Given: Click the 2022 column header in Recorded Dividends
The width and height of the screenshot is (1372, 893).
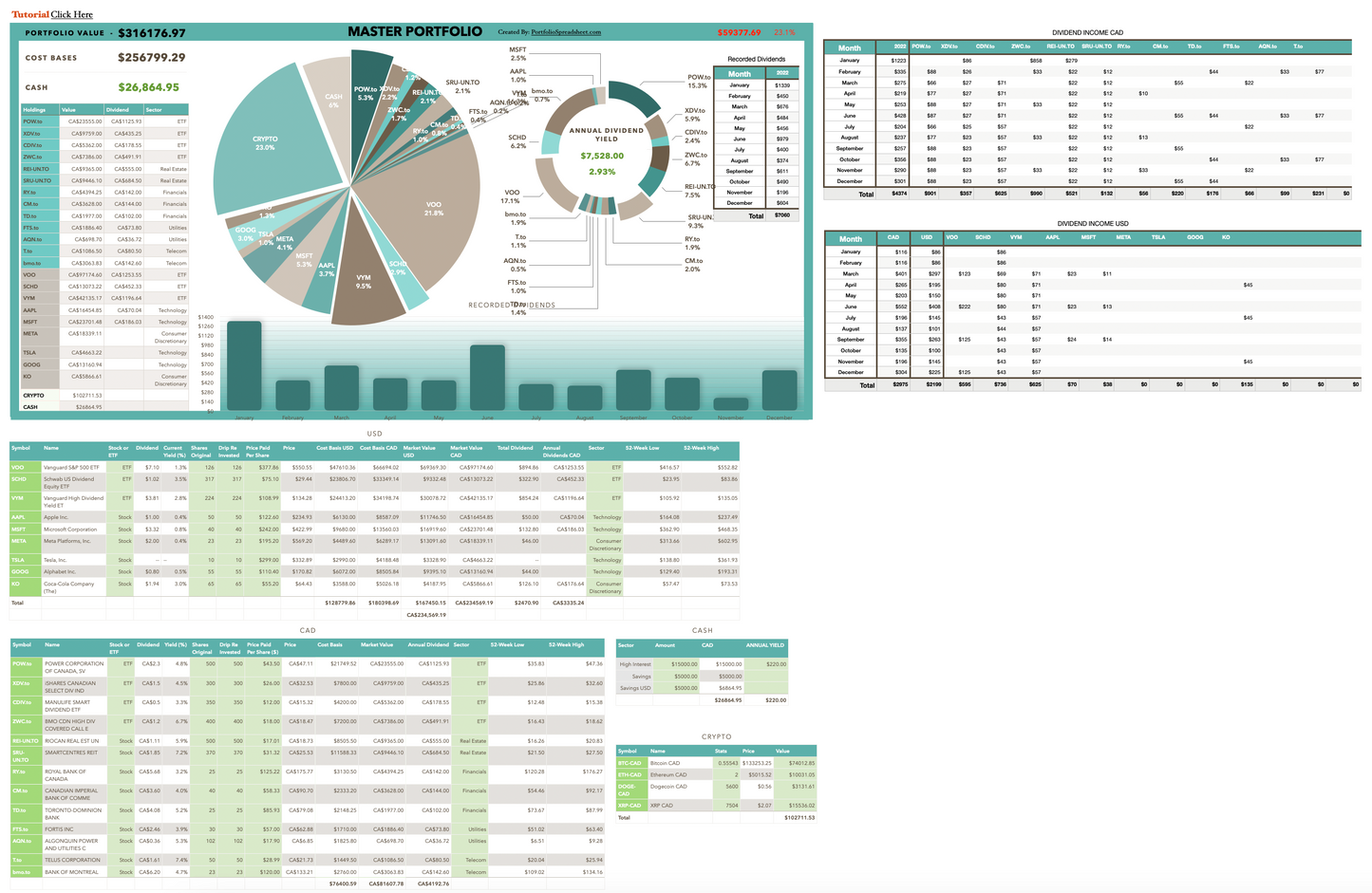Looking at the screenshot, I should 780,73.
